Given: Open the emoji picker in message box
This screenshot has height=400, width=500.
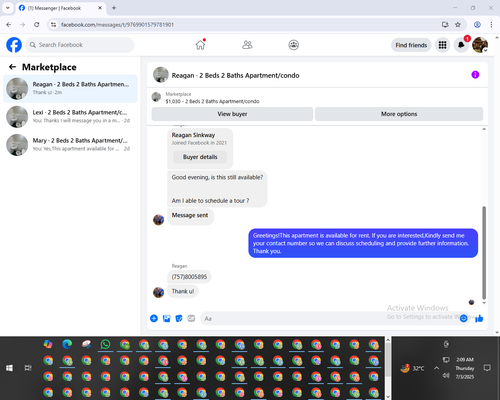Looking at the screenshot, I should pos(463,318).
